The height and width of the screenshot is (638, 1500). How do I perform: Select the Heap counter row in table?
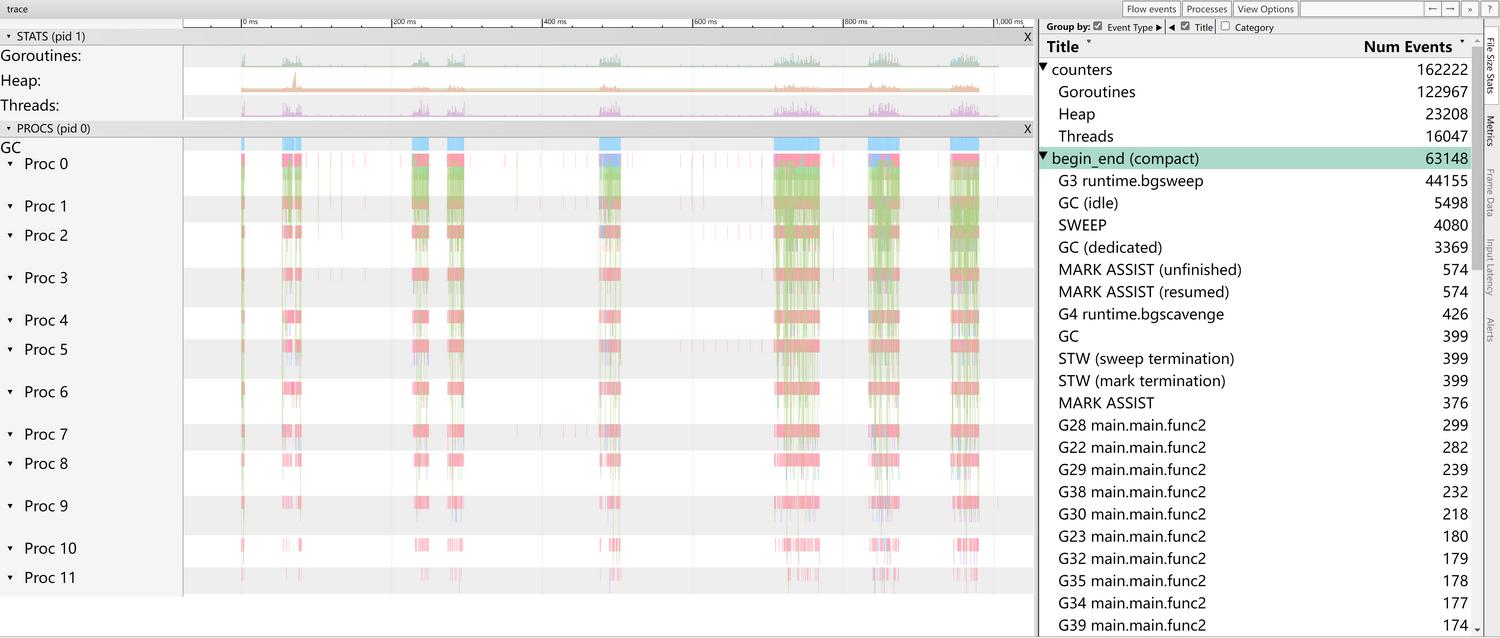1254,114
